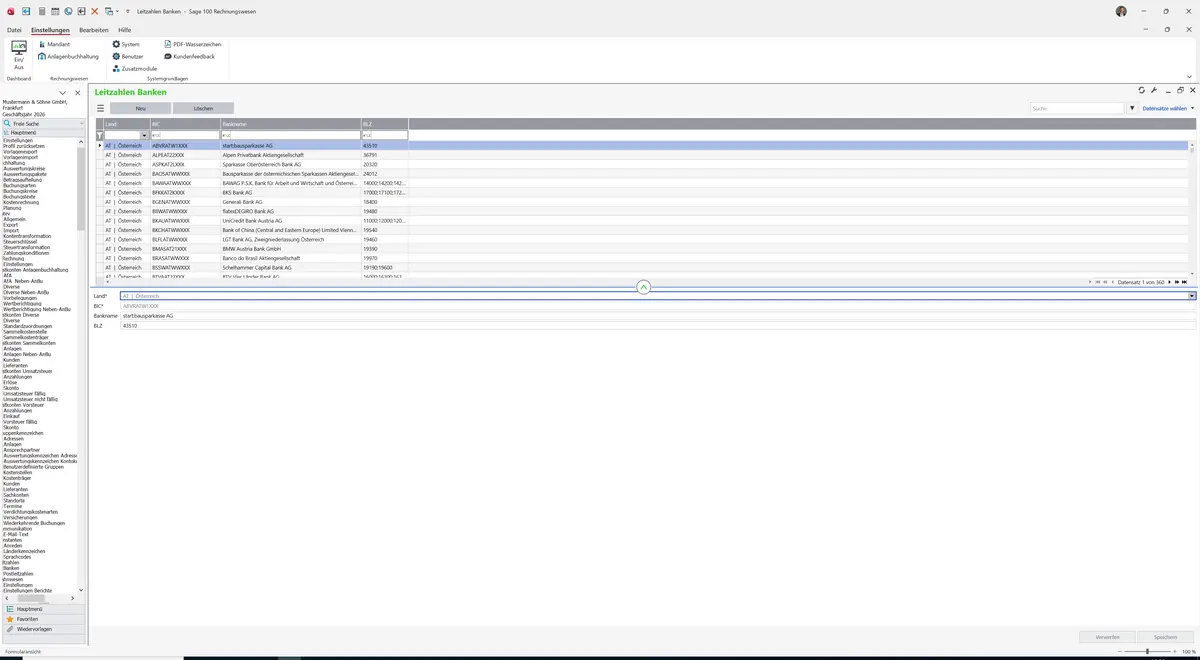Open the quick access toolbar customize arrow
The width and height of the screenshot is (1200, 660).
[127, 10]
